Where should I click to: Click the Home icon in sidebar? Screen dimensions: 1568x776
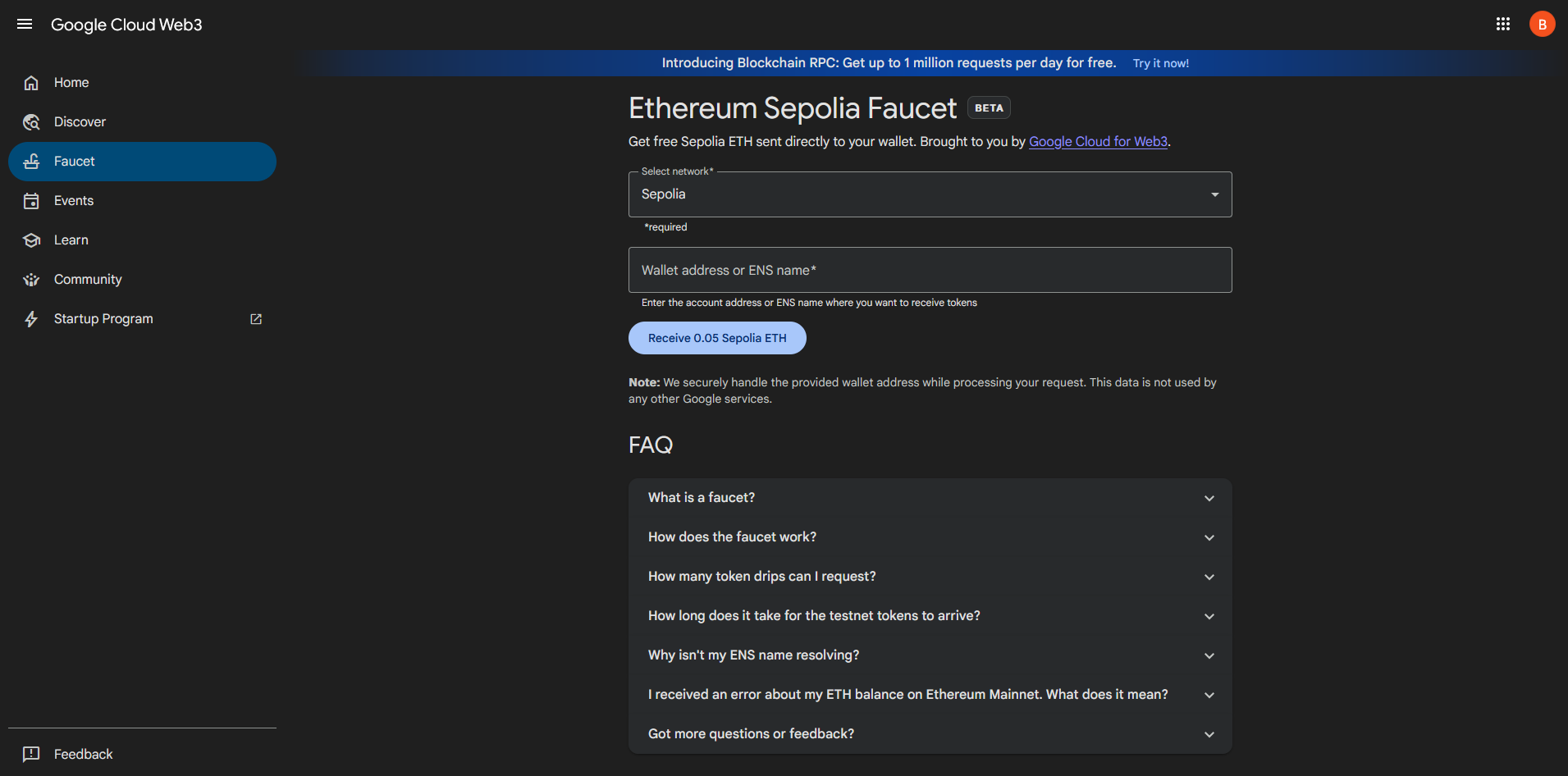click(x=31, y=83)
